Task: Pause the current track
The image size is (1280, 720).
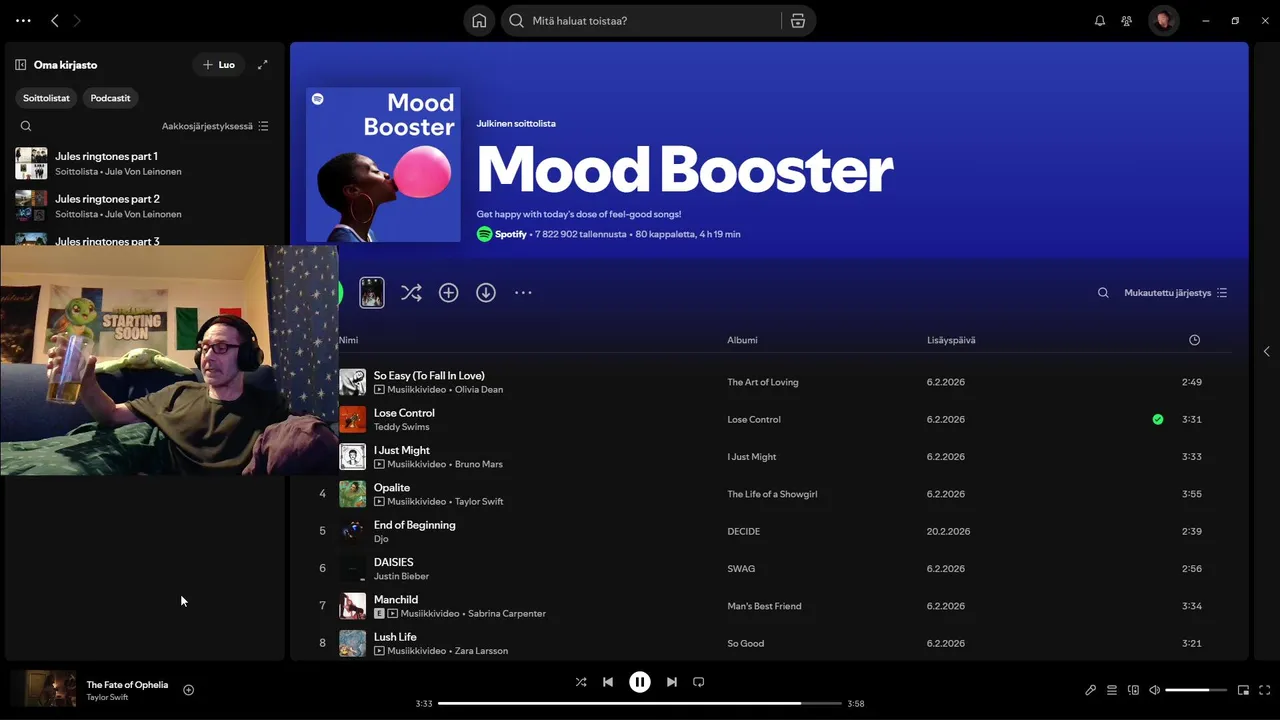Action: (640, 682)
